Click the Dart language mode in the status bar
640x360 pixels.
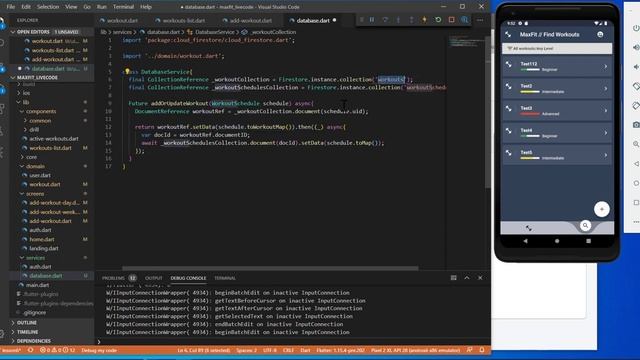305,350
